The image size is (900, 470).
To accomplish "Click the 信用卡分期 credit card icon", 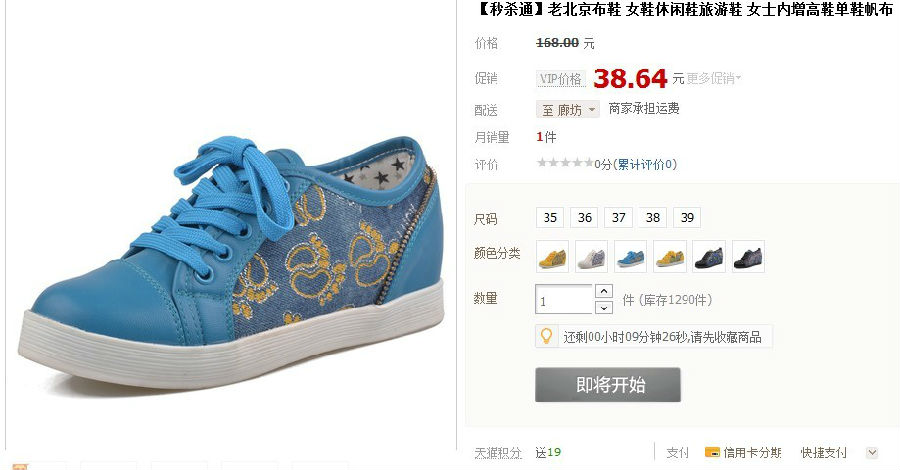I will pyautogui.click(x=712, y=452).
